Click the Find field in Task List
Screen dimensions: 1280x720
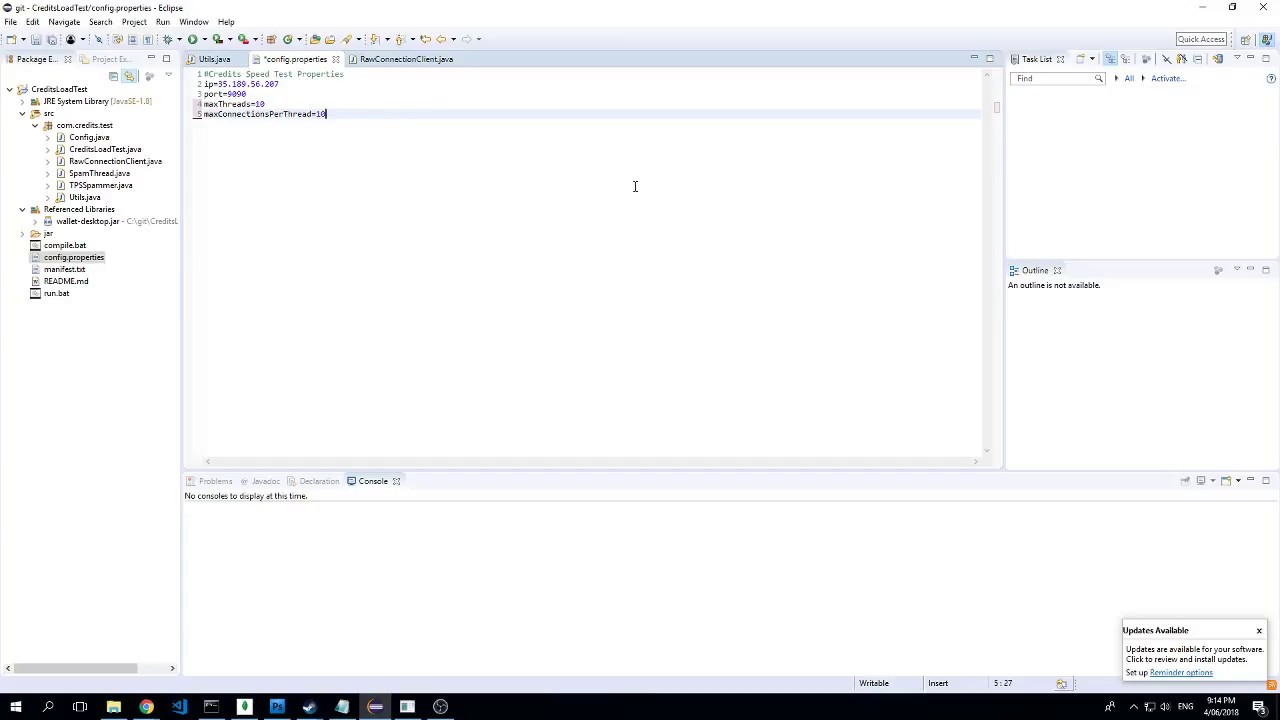tap(1057, 78)
